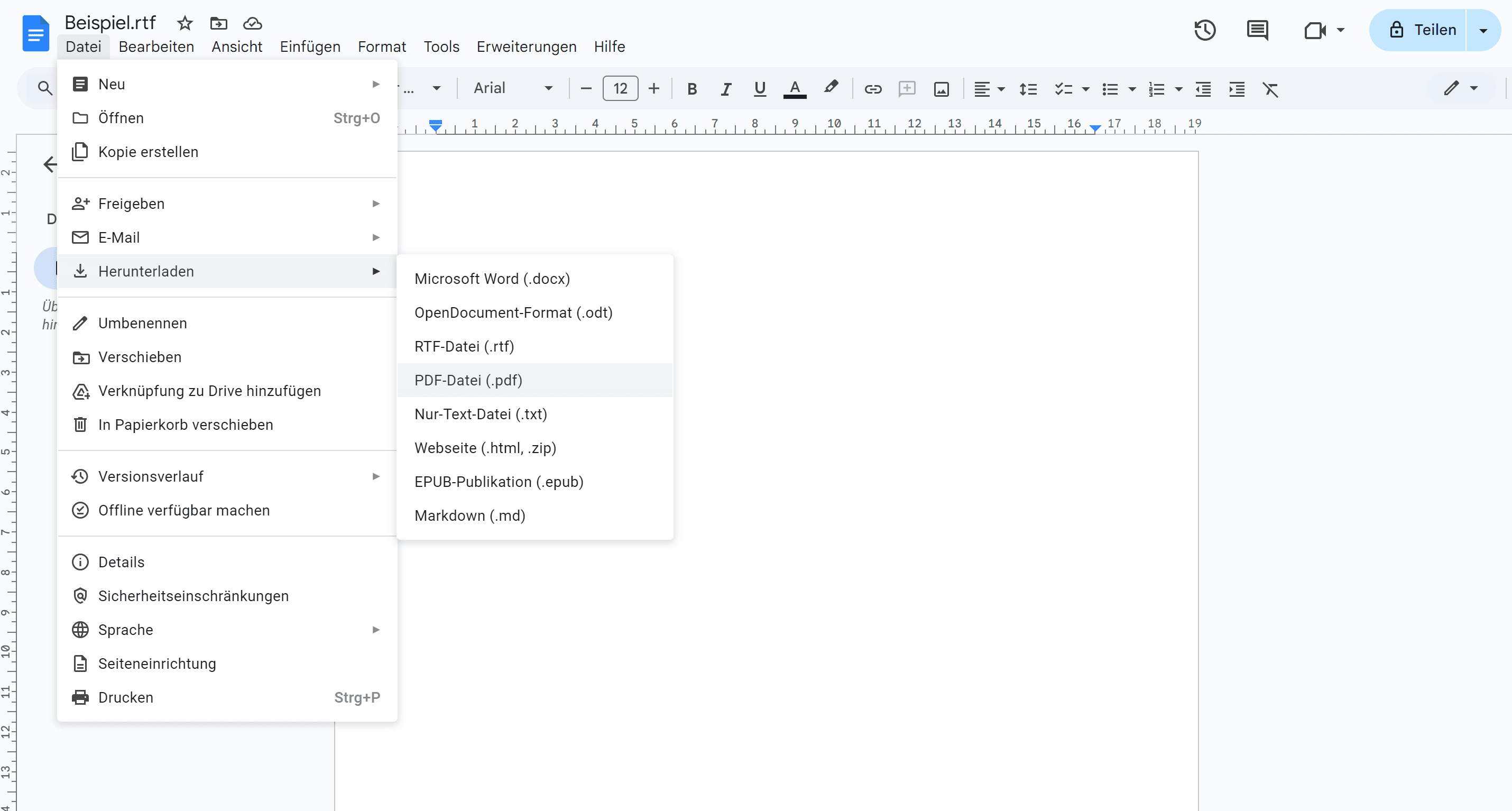Toggle italic formatting
This screenshot has height=811, width=1512.
pyautogui.click(x=725, y=89)
